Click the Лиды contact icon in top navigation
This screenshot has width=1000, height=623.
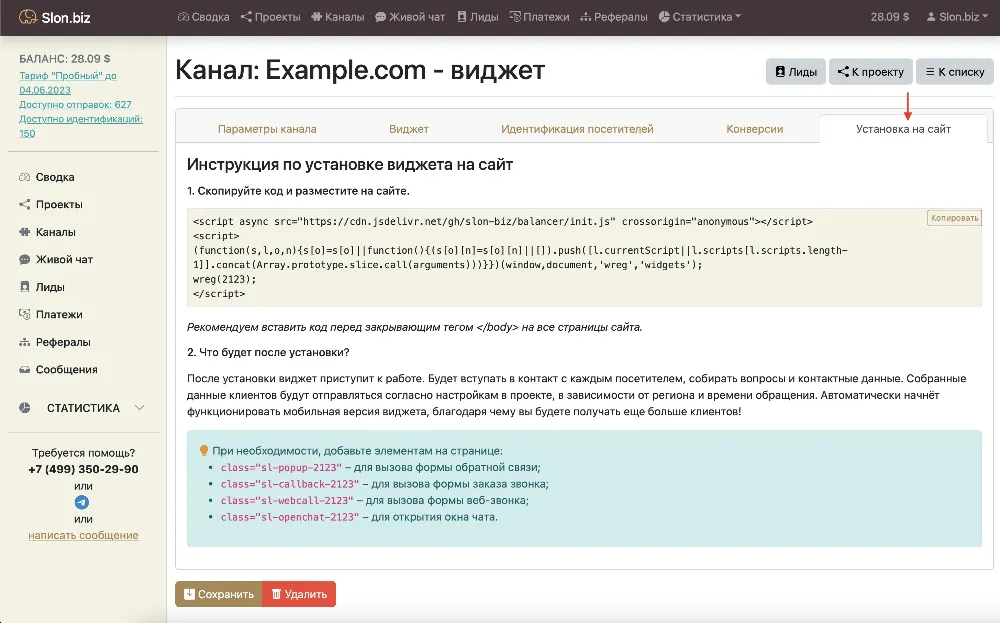pyautogui.click(x=462, y=17)
